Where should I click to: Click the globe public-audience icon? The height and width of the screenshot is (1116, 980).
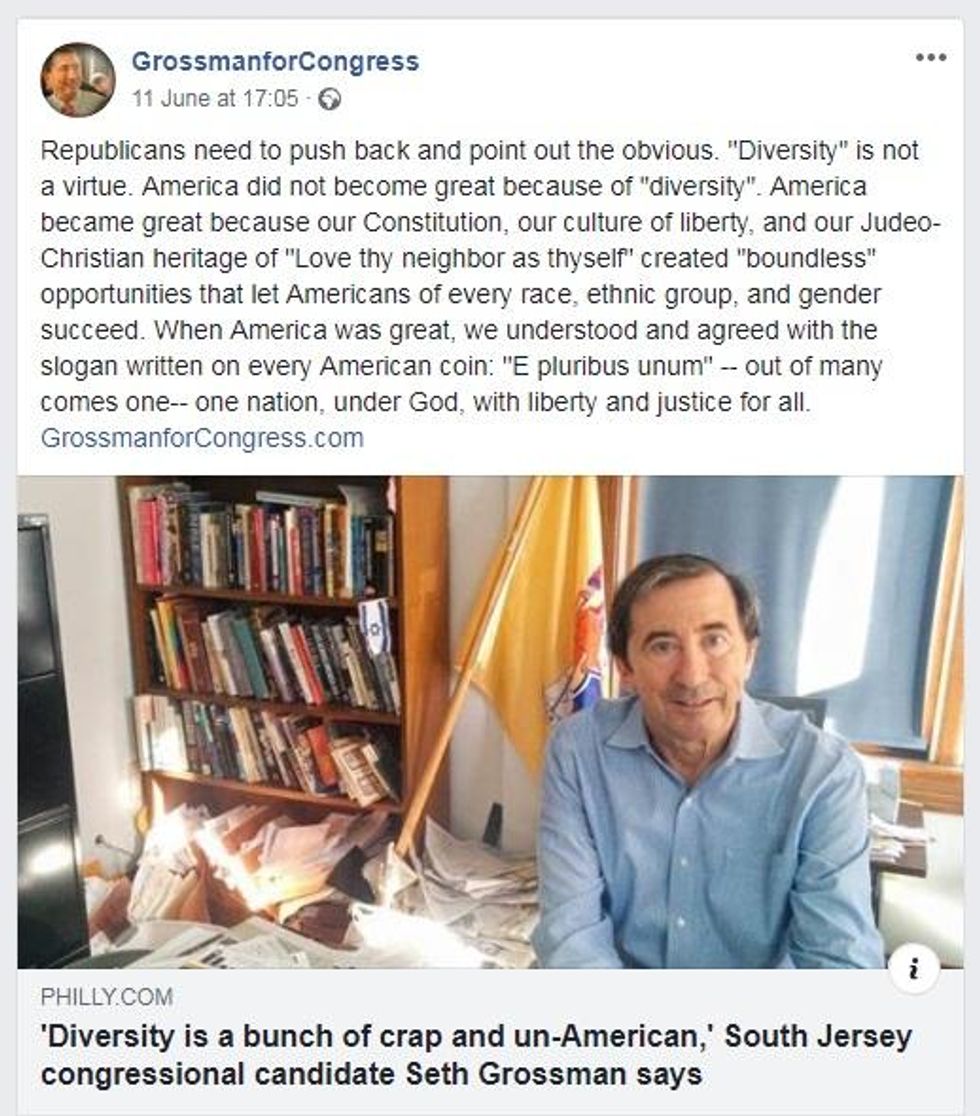330,99
